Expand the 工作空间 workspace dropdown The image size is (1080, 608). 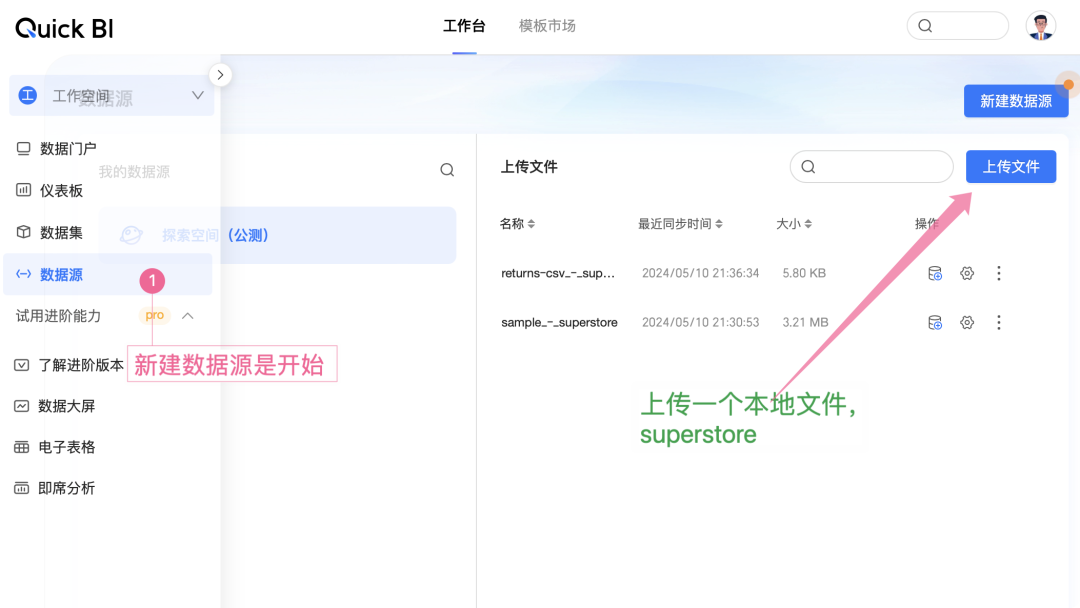[197, 96]
